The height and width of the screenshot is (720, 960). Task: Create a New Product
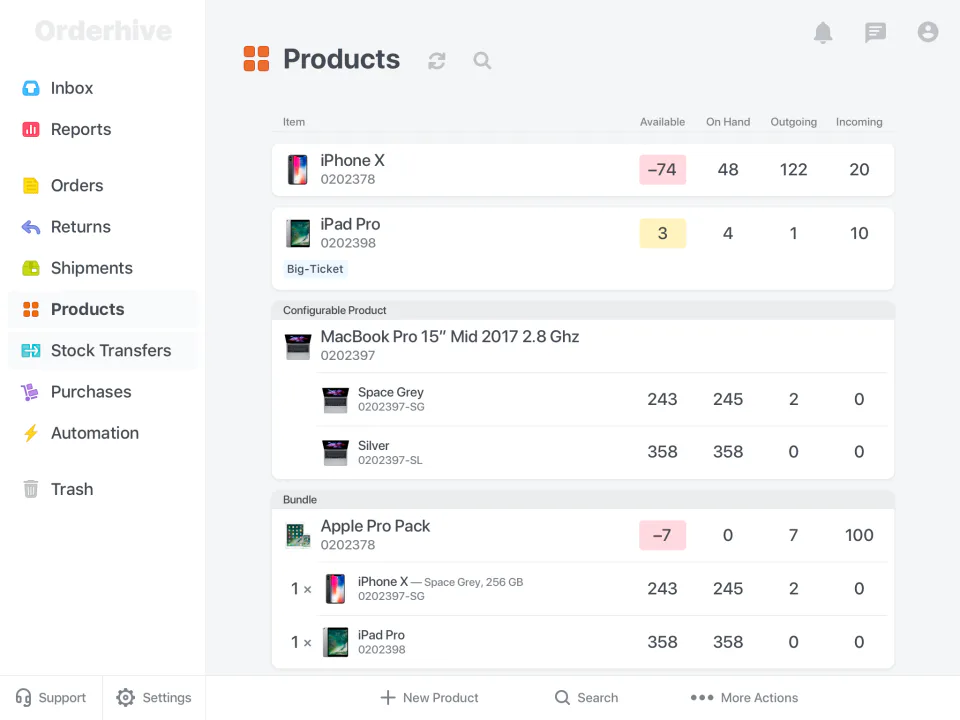[429, 697]
